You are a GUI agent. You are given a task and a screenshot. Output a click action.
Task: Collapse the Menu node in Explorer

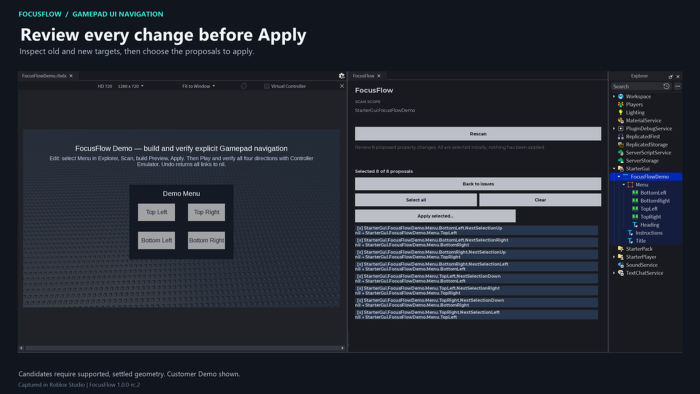click(624, 185)
